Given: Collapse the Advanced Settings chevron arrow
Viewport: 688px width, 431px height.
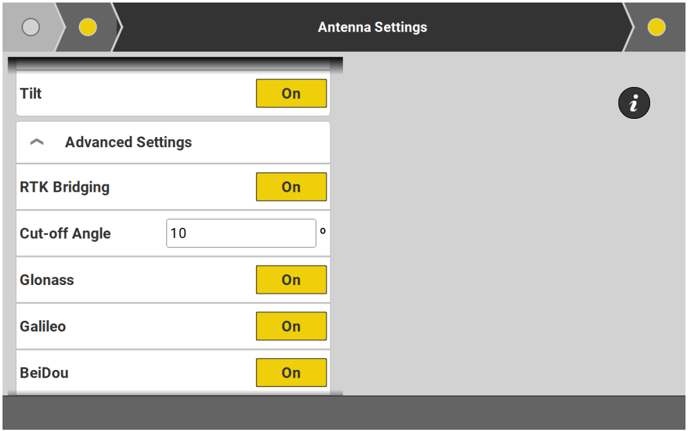Looking at the screenshot, I should [x=37, y=143].
